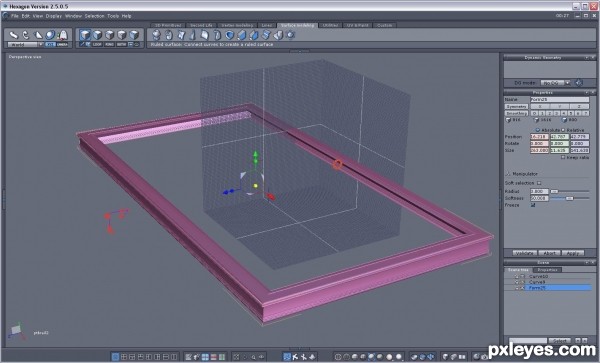Viewport: 600px width, 363px height.
Task: Click the gear icon in surface tools
Action: click(291, 35)
